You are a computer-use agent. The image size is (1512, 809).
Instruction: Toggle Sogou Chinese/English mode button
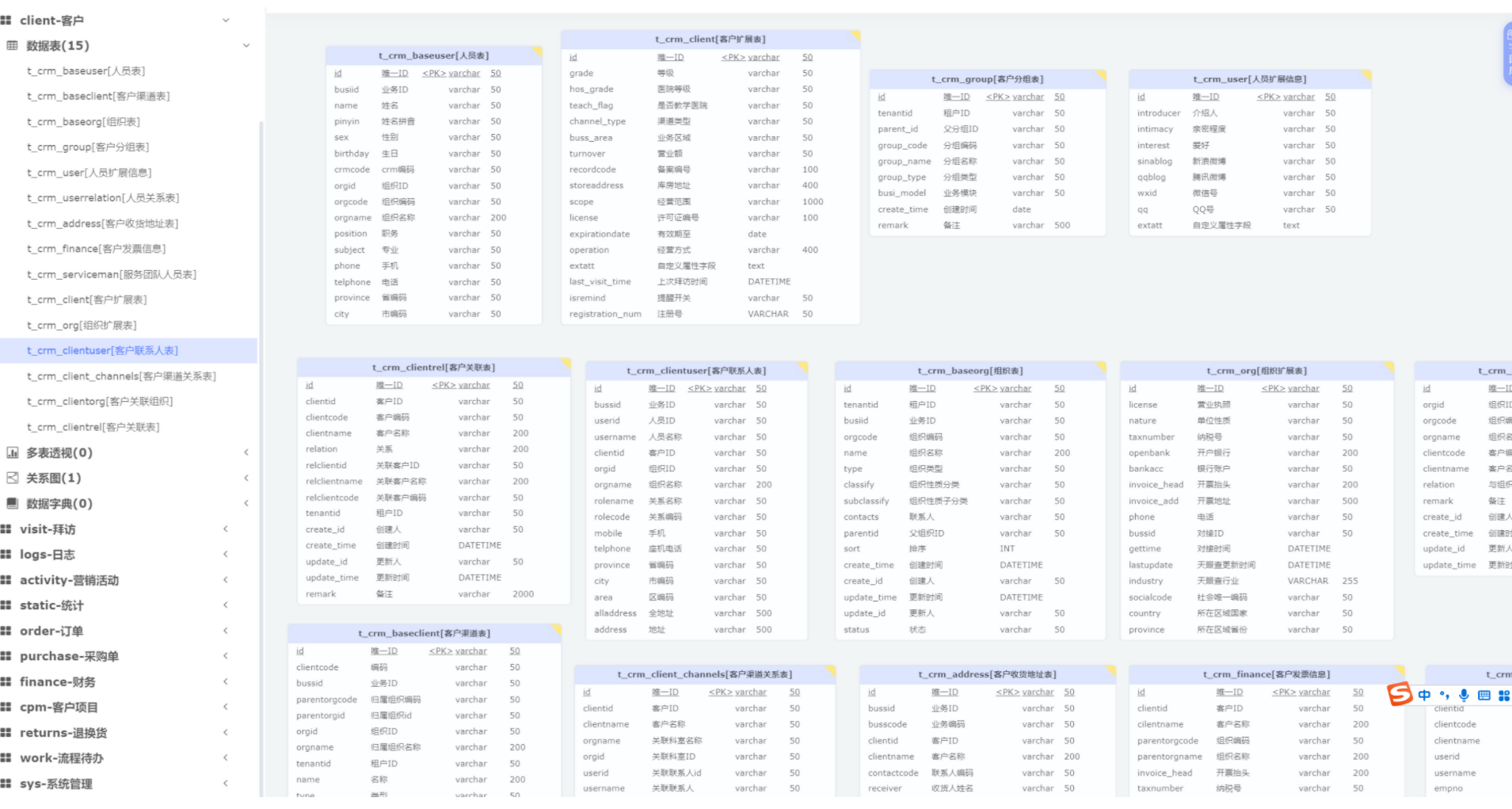click(1424, 695)
